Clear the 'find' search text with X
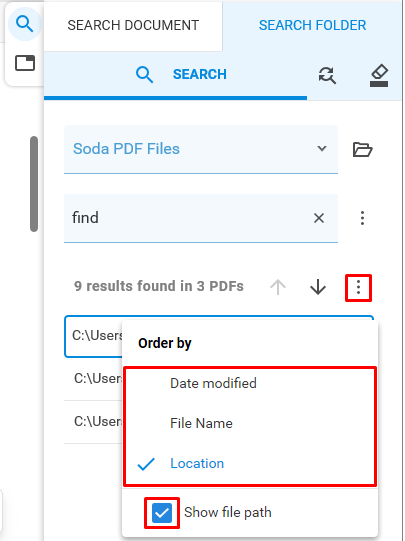405x541 pixels. 319,218
